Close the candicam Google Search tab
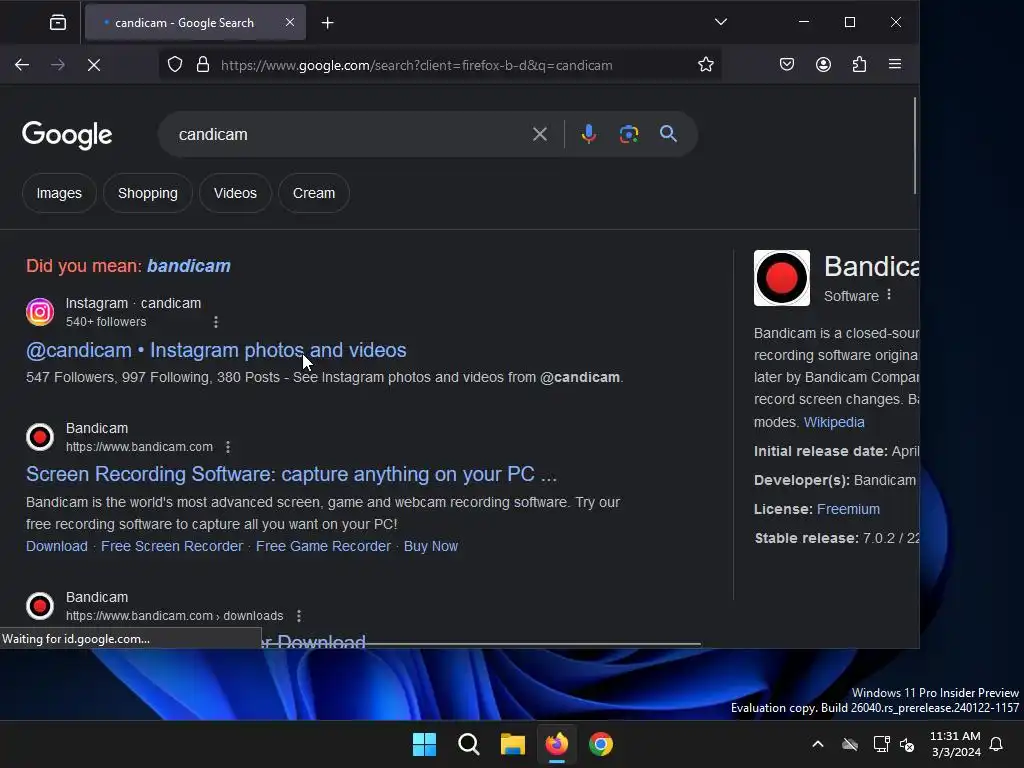The width and height of the screenshot is (1024, 768). [290, 22]
